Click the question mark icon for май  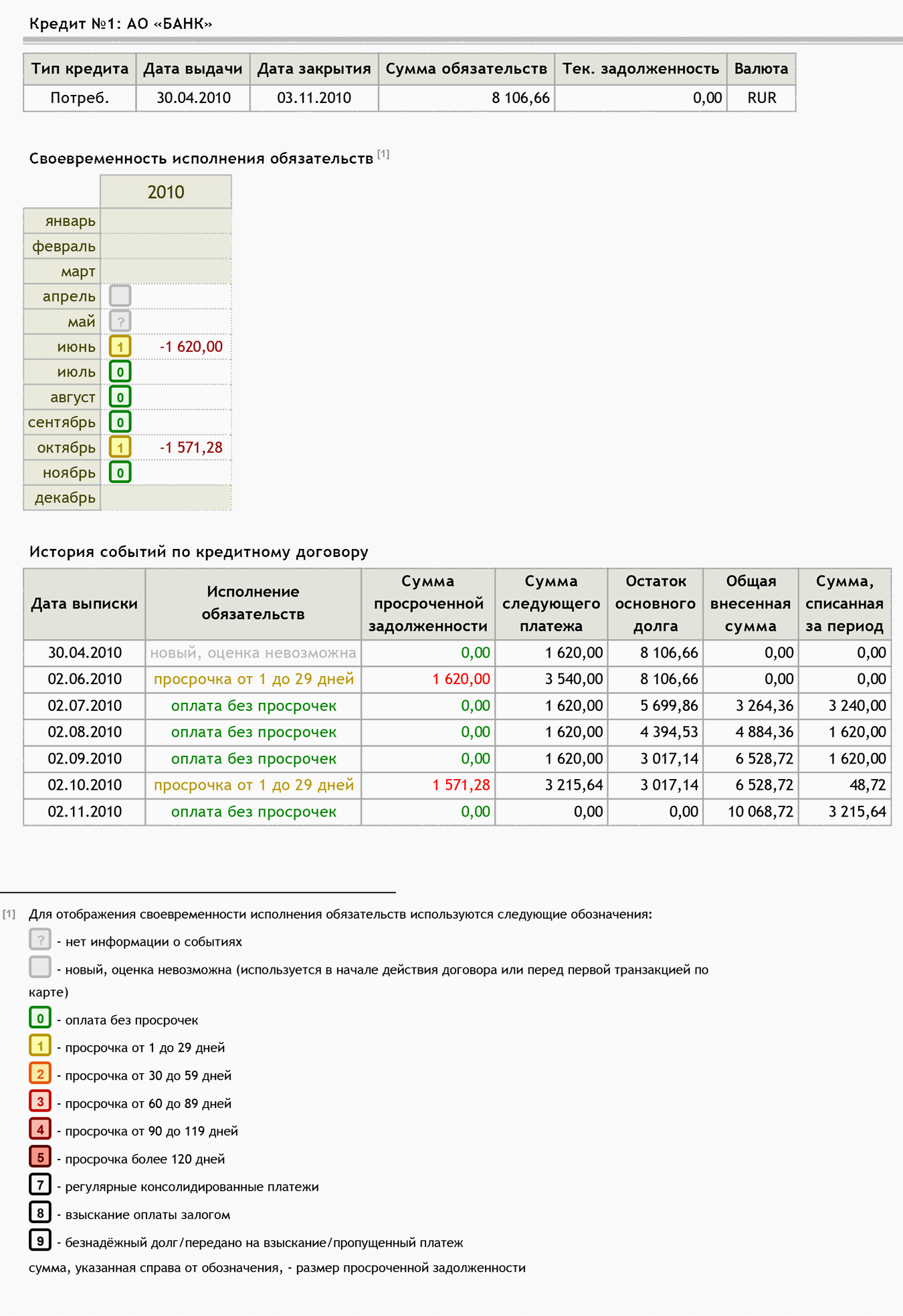120,321
